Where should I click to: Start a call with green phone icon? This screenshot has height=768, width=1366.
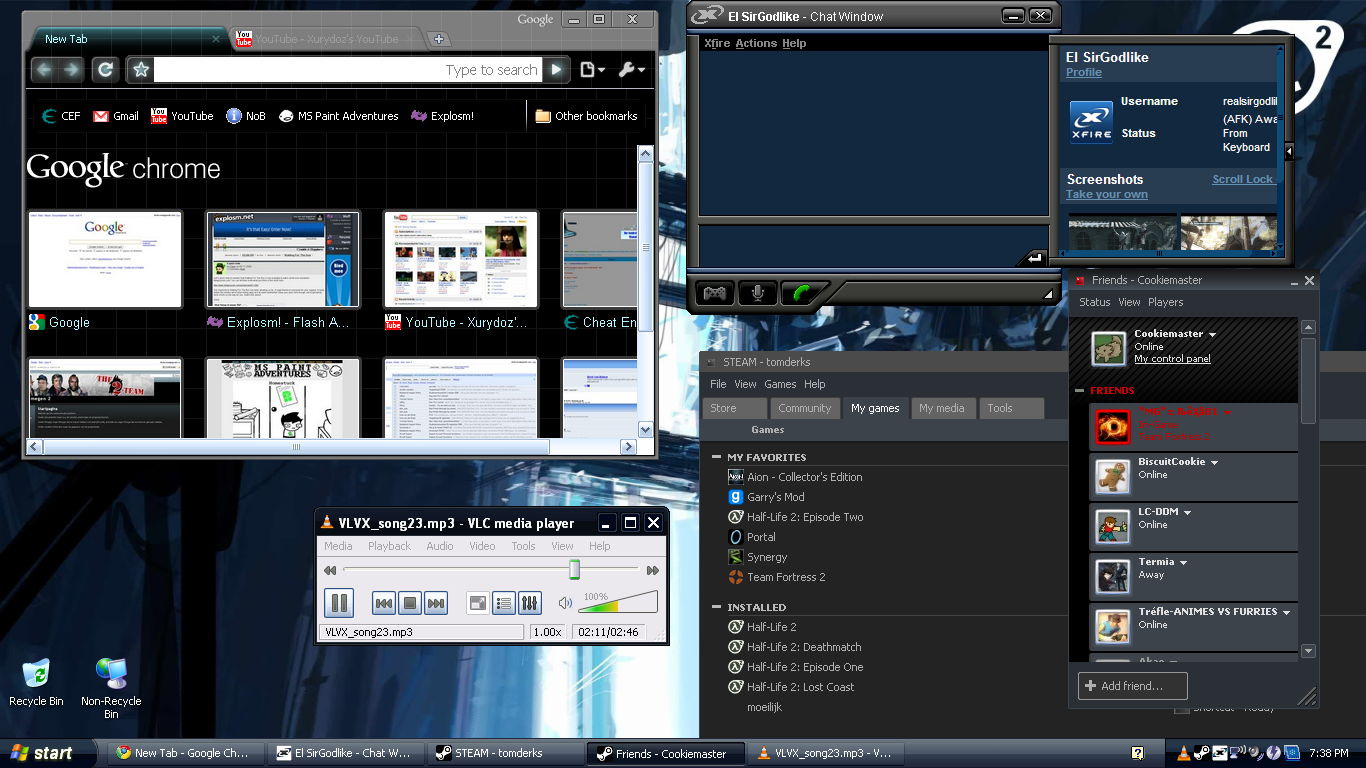pyautogui.click(x=799, y=293)
